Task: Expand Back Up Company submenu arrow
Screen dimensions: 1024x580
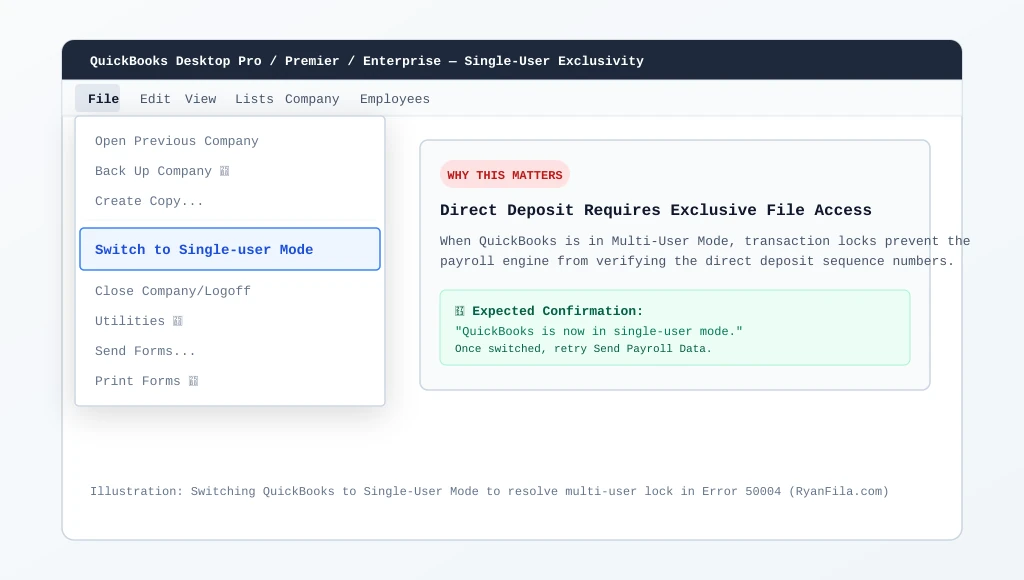Action: pos(225,171)
